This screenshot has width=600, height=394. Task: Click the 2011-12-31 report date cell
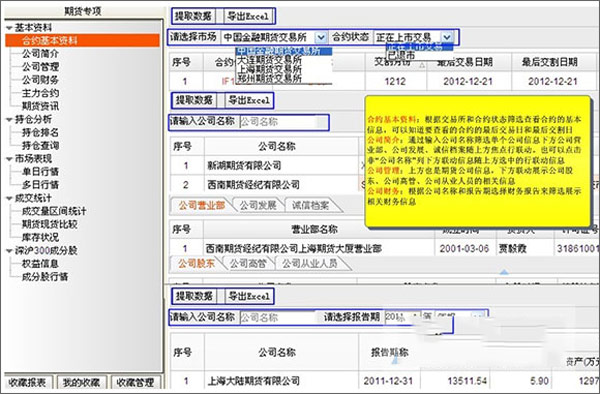pyautogui.click(x=388, y=381)
